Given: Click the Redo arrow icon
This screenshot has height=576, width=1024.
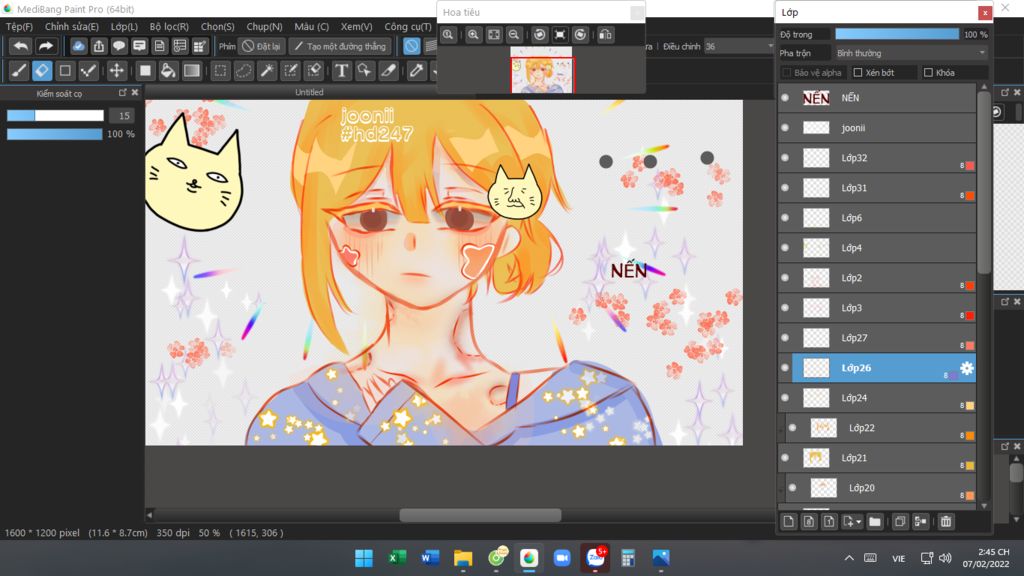Looking at the screenshot, I should [45, 46].
